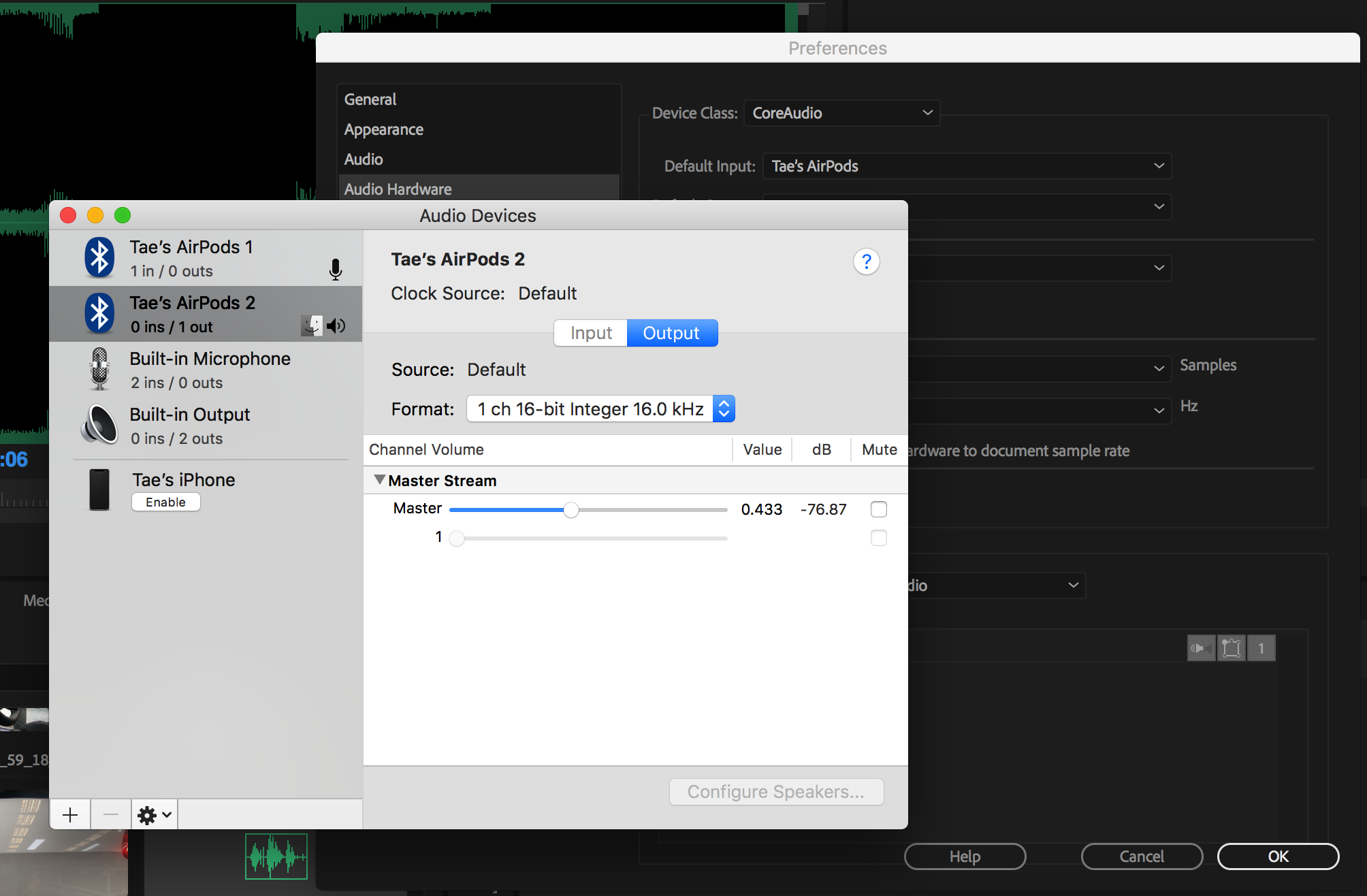Click the Built-in Microphone icon
The image size is (1367, 896).
click(99, 369)
